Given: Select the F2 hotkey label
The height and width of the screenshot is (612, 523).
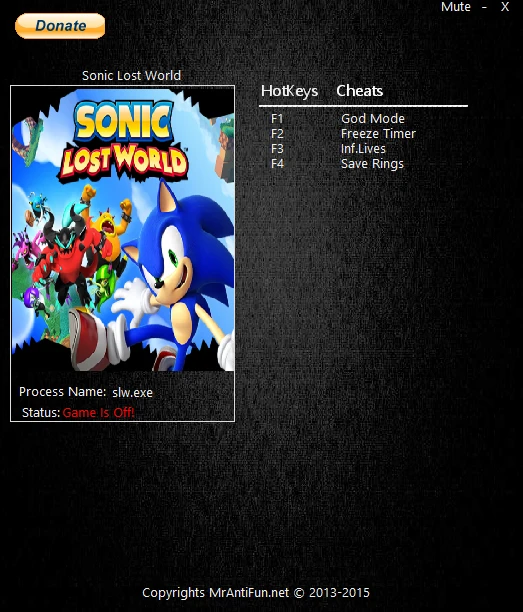Looking at the screenshot, I should point(277,133).
